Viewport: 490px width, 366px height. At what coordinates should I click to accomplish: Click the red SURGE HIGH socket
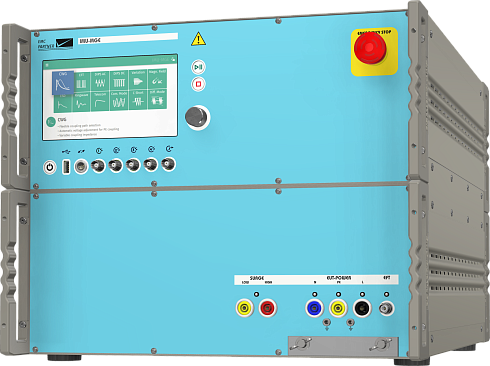(x=268, y=308)
